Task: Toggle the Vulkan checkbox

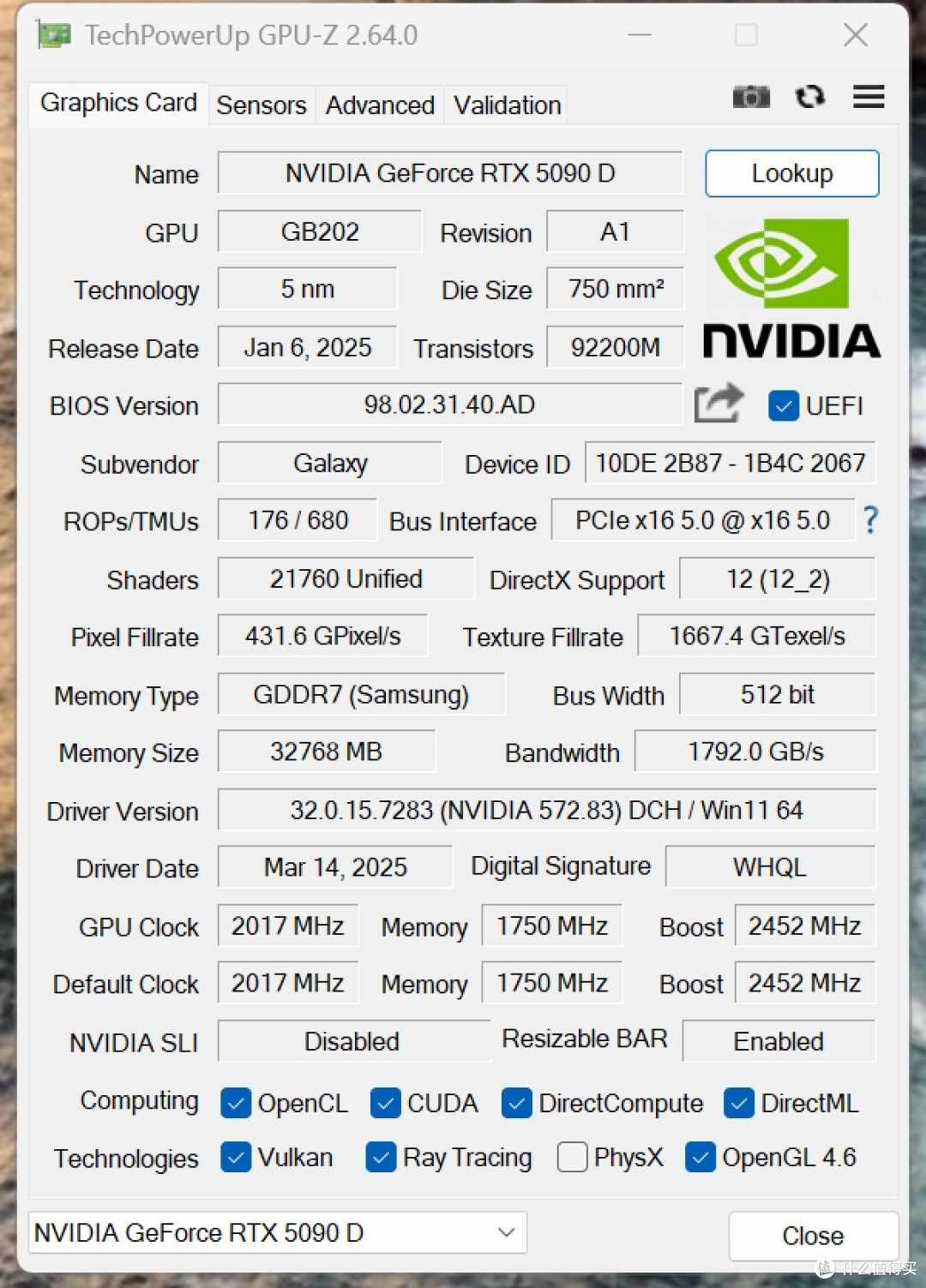Action: (236, 1157)
